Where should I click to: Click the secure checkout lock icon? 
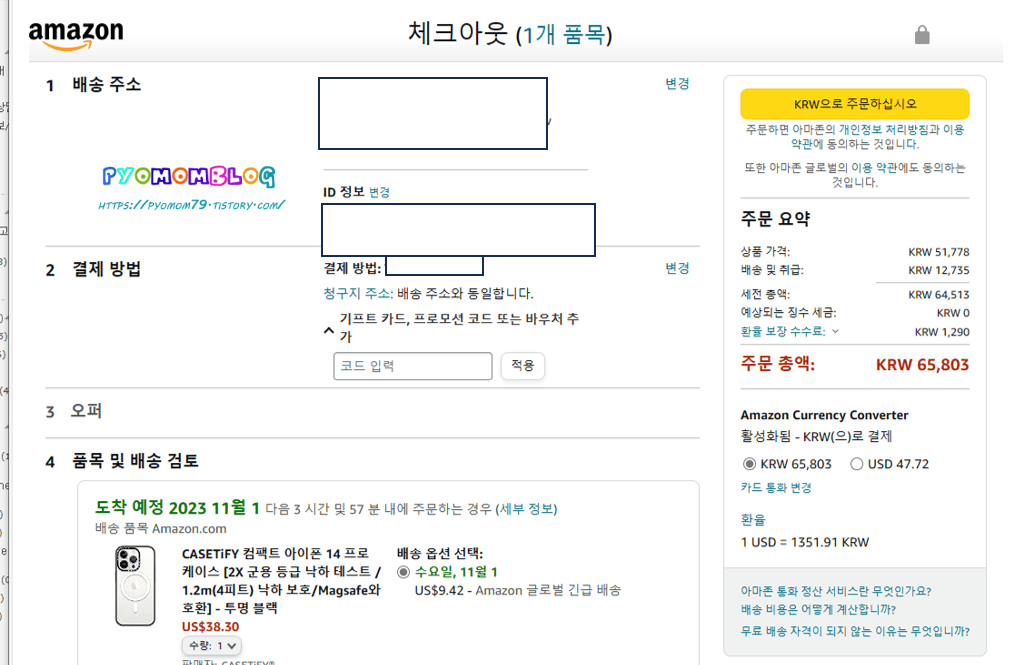tap(922, 35)
